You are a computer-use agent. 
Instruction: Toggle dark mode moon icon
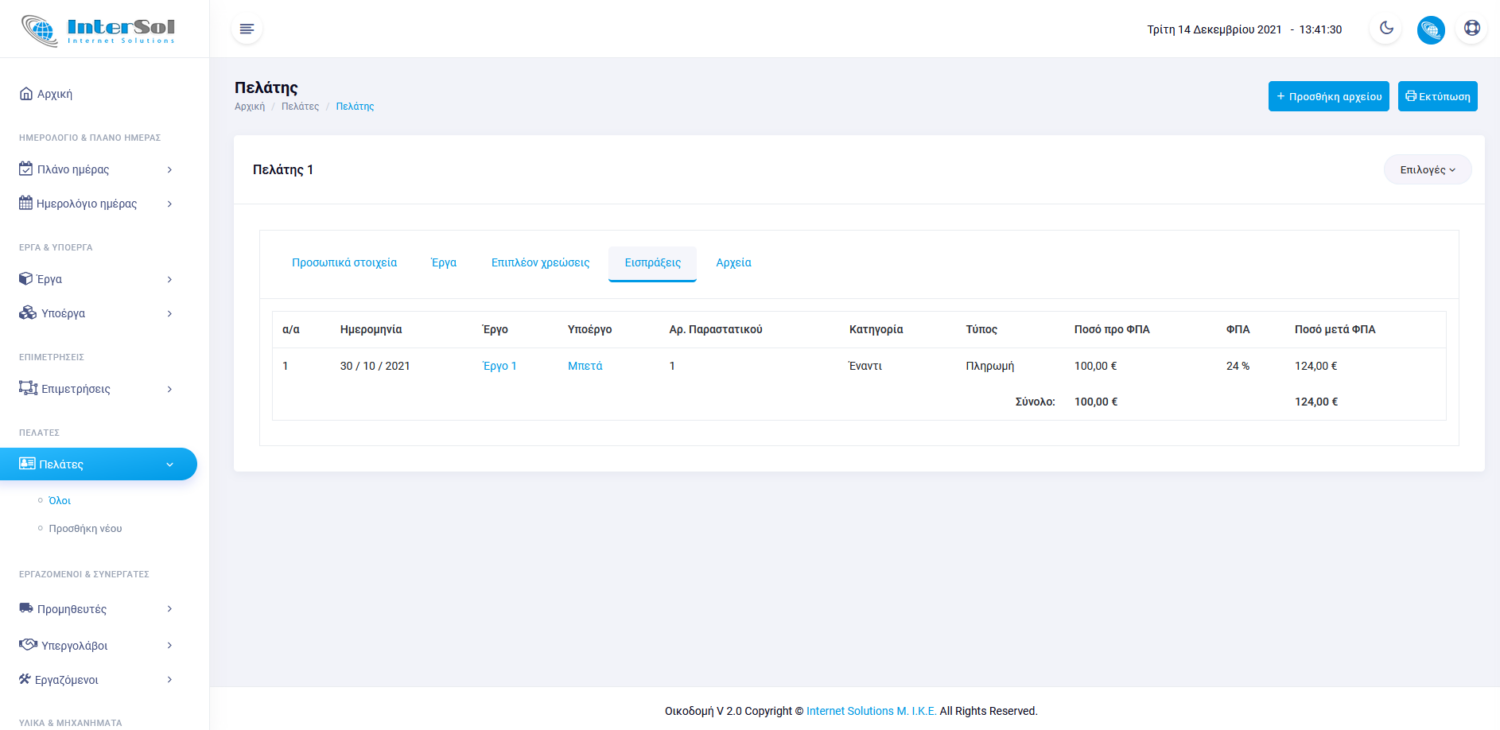click(1386, 29)
